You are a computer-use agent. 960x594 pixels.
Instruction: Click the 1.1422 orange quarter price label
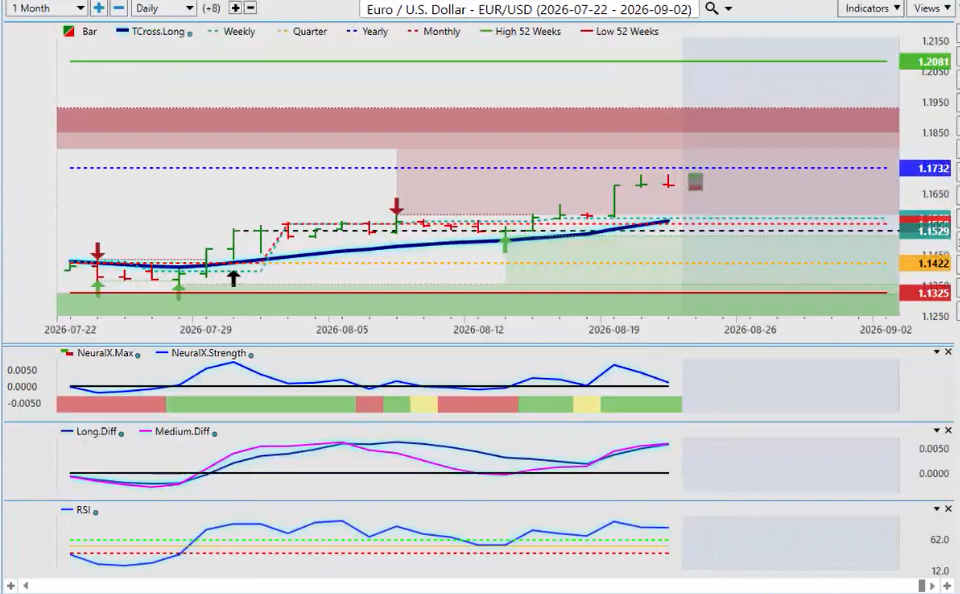click(x=924, y=263)
